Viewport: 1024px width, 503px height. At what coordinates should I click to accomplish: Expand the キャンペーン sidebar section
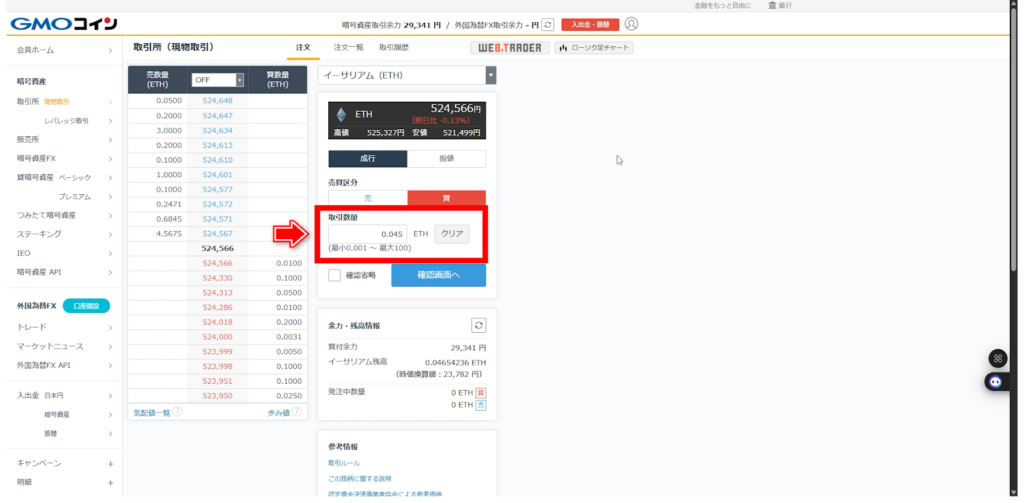point(110,463)
